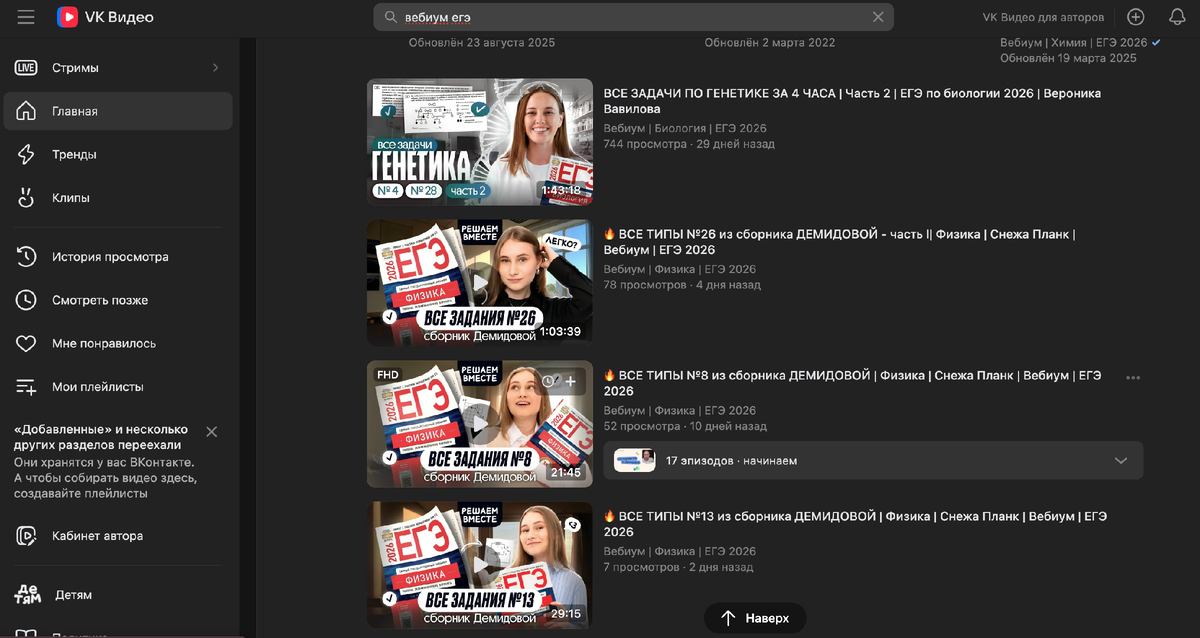This screenshot has height=638, width=1200.
Task: Expand the Стримы chevron arrow
Action: pos(215,68)
